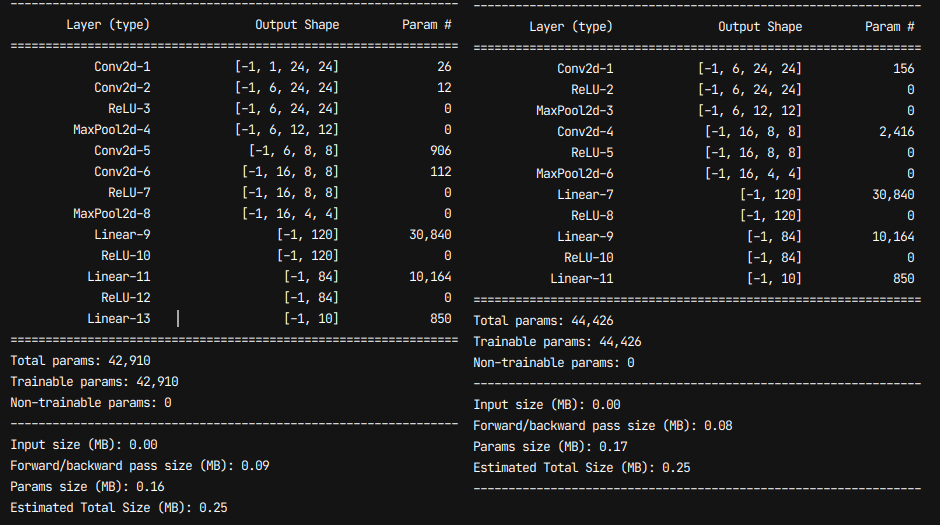The height and width of the screenshot is (525, 940).
Task: Click ReLU-8 in right summary
Action: 592,215
